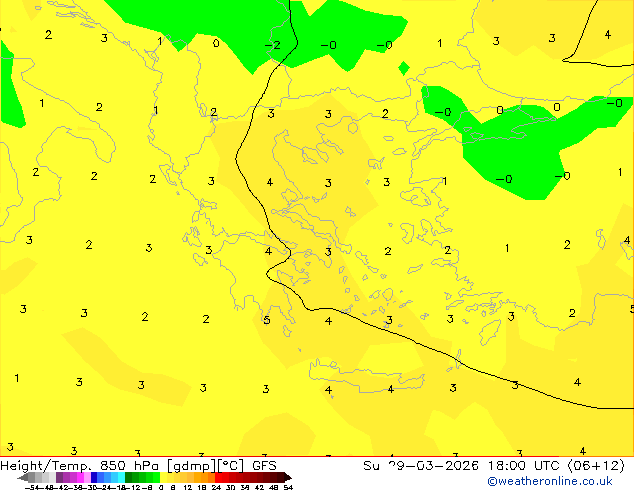Screen dimensions: 634x490
Task: Click the -2 temperature value on the map
Action: coord(273,45)
